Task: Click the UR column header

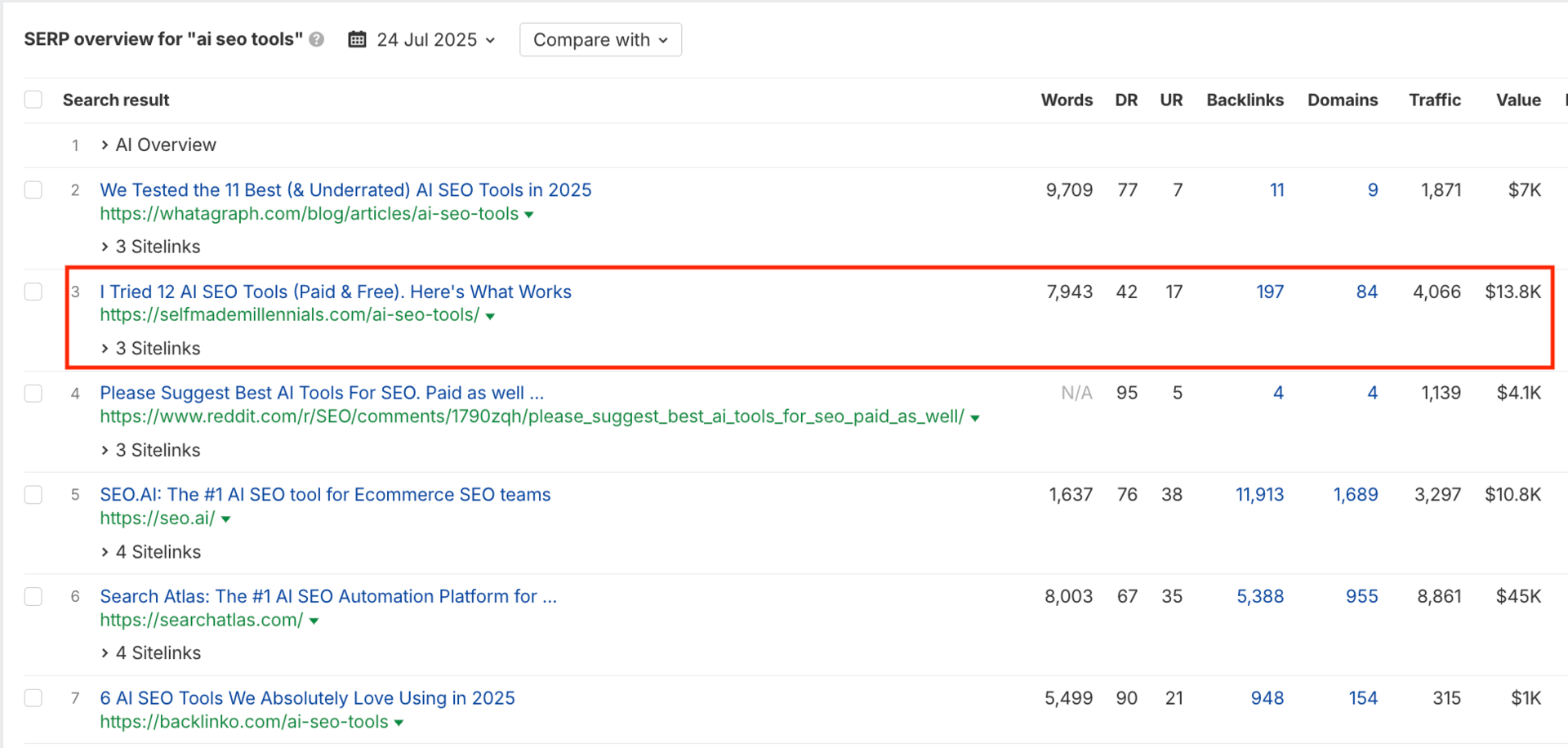Action: tap(1171, 100)
